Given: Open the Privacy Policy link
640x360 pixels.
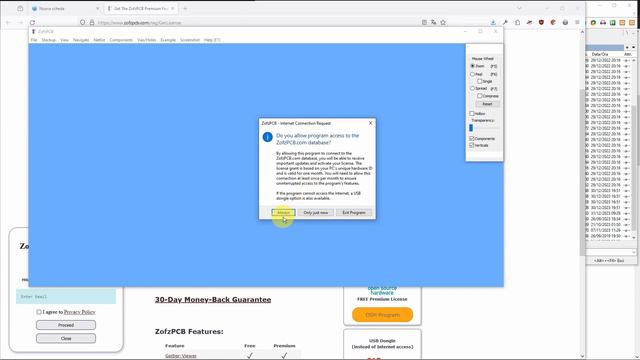Looking at the screenshot, I should (80, 312).
